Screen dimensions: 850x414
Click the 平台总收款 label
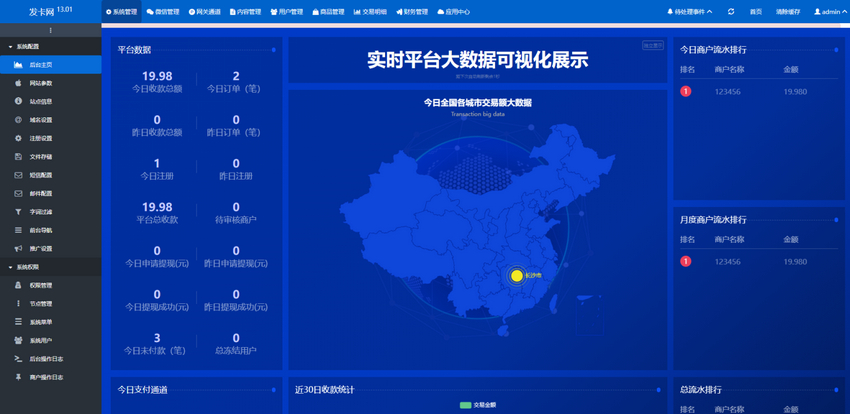point(157,220)
